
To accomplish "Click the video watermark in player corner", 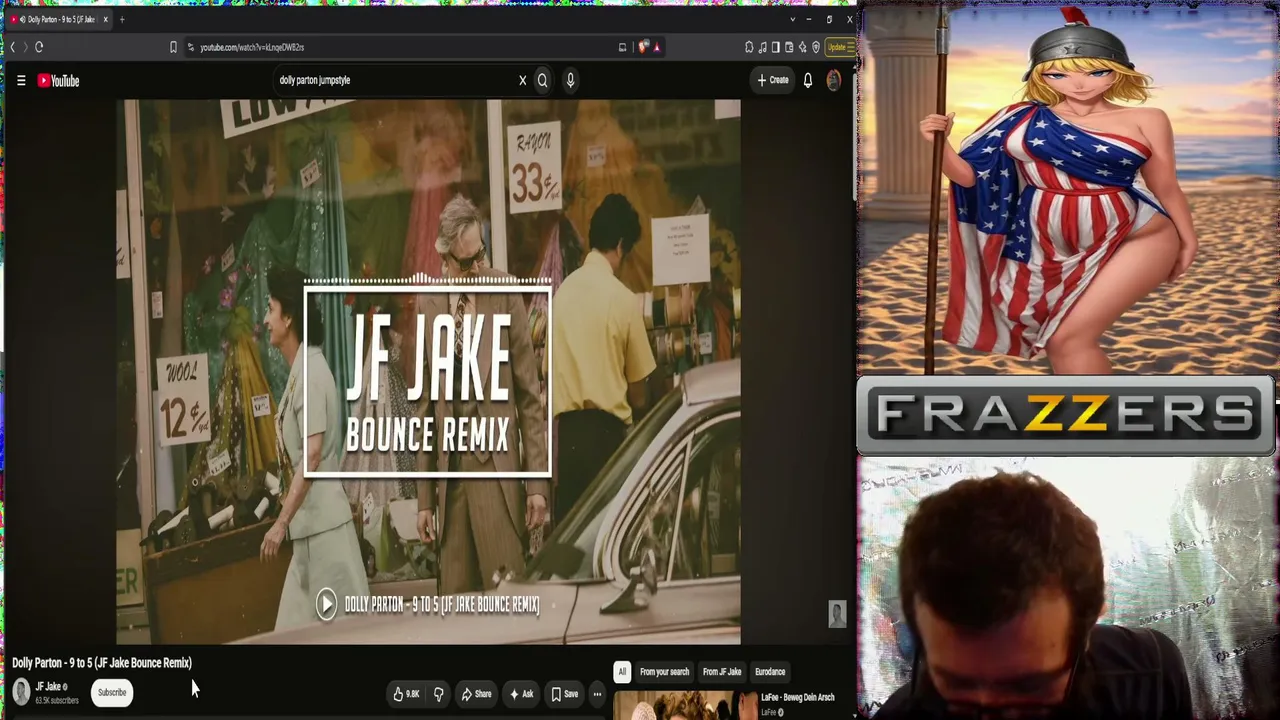I will click(x=837, y=614).
